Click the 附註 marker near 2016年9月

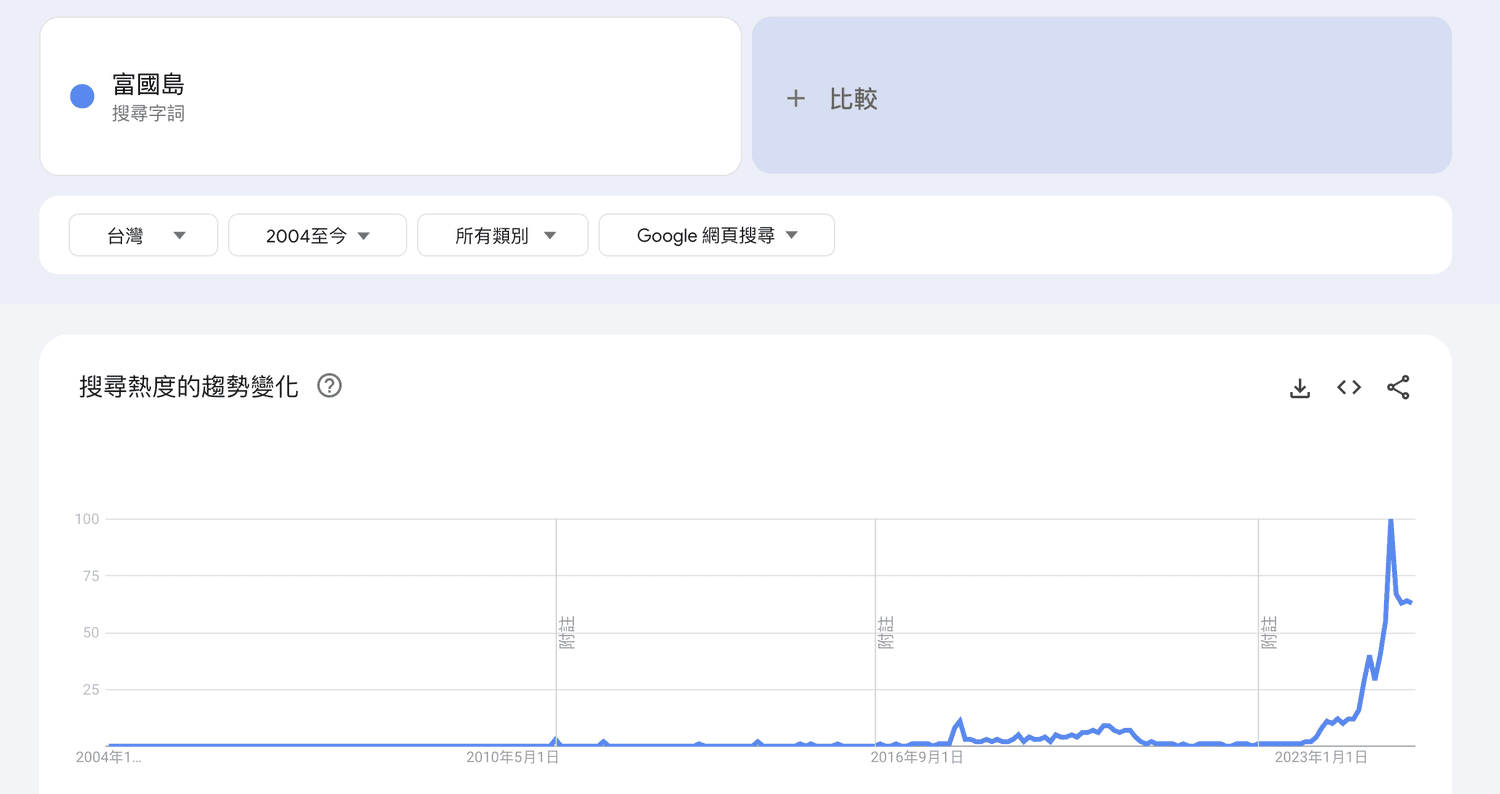point(886,633)
